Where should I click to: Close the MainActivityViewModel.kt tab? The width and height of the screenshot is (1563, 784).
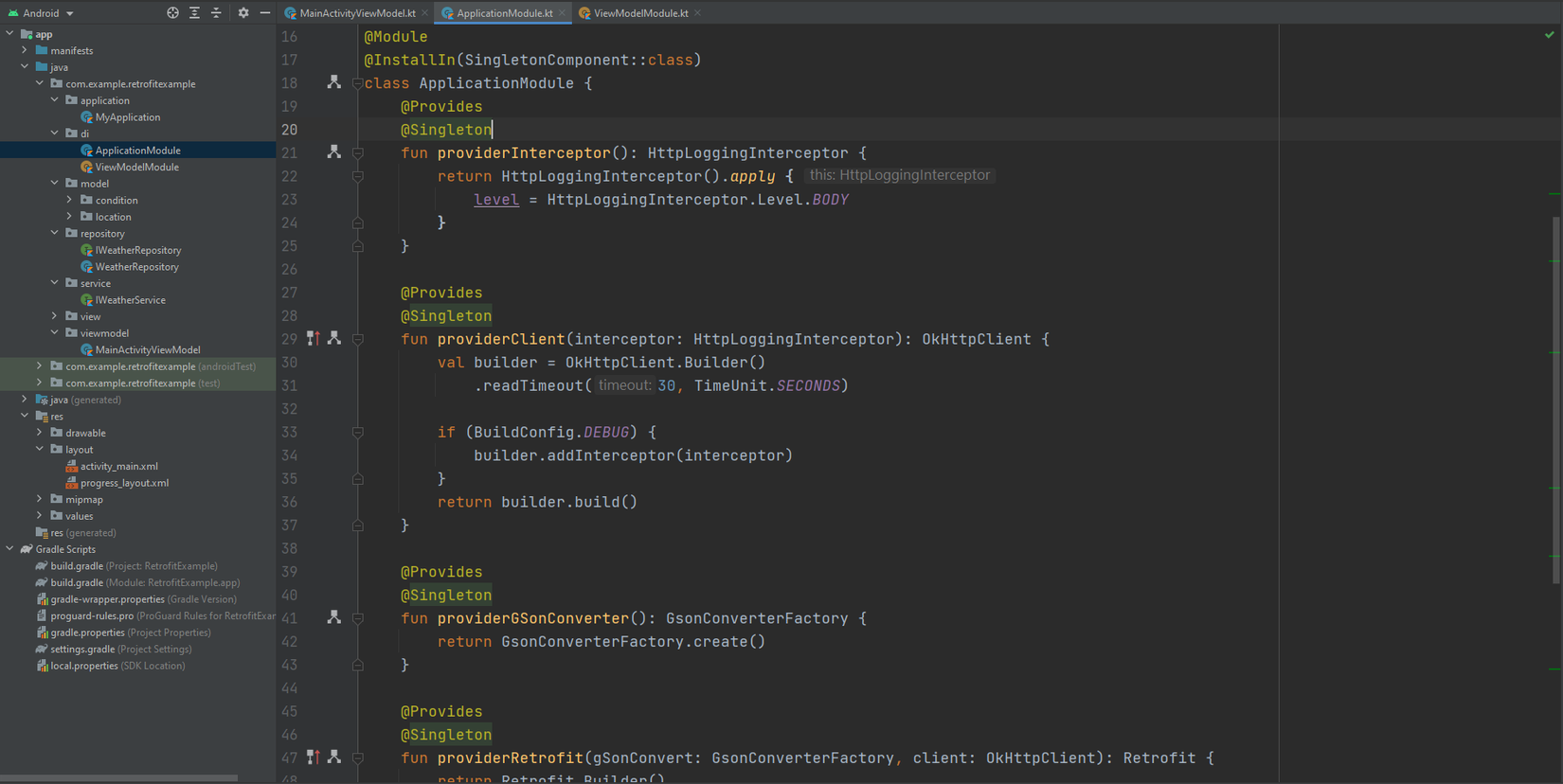[424, 13]
